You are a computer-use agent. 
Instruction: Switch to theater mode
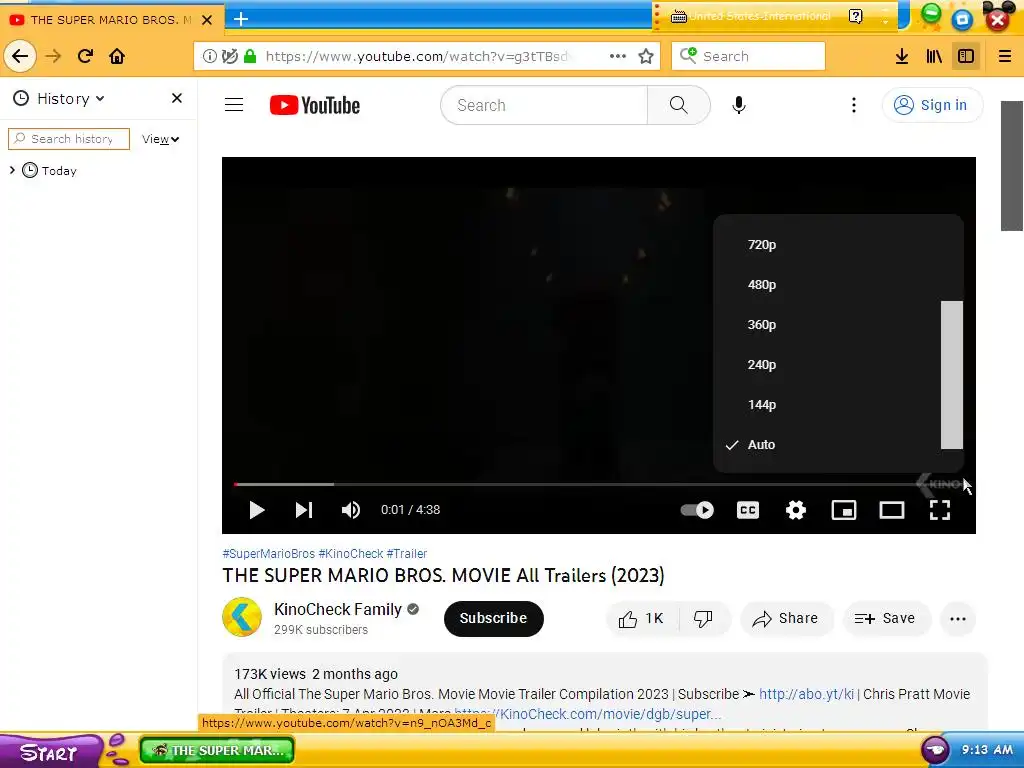(891, 510)
